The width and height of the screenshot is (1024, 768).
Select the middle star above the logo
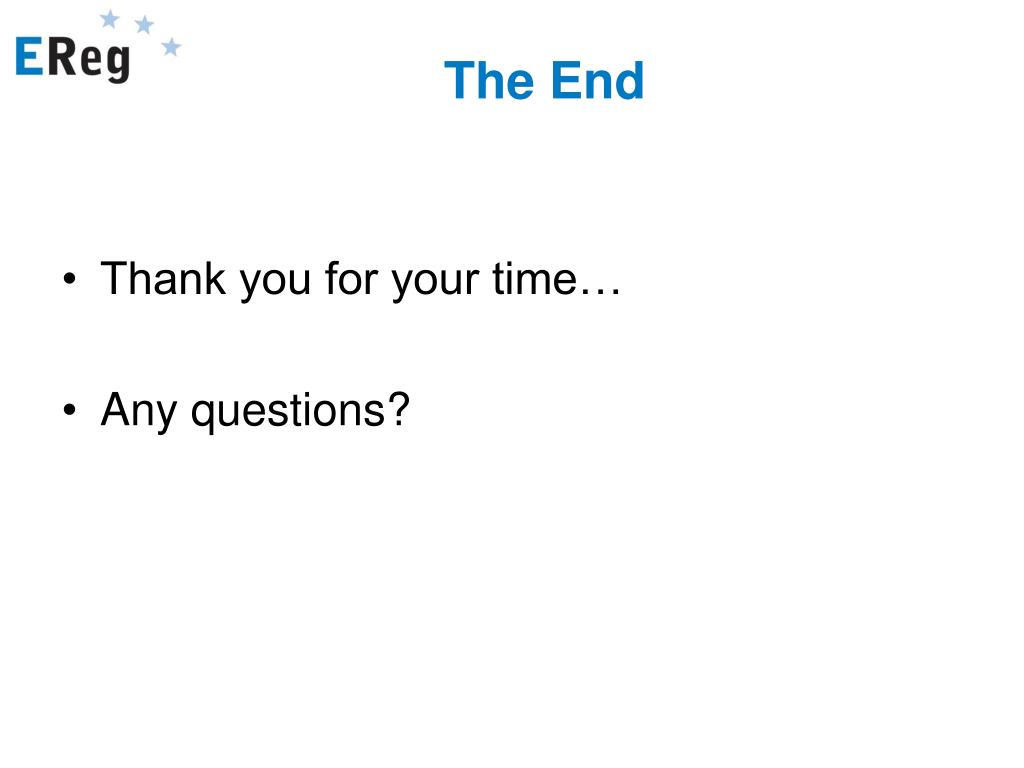[144, 25]
